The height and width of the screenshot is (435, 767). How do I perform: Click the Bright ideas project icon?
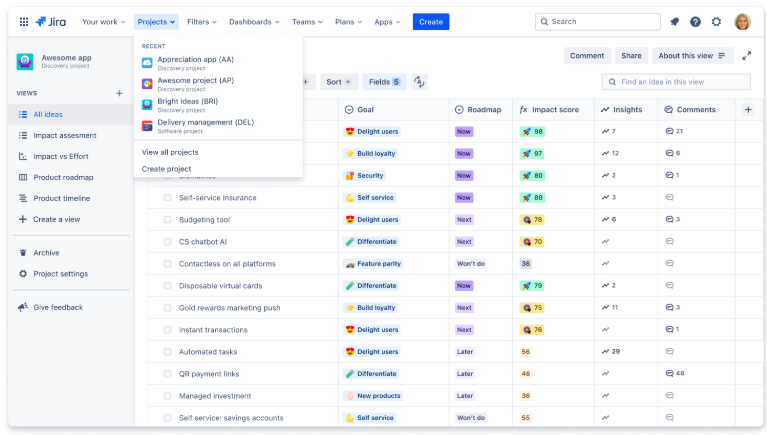coord(147,105)
